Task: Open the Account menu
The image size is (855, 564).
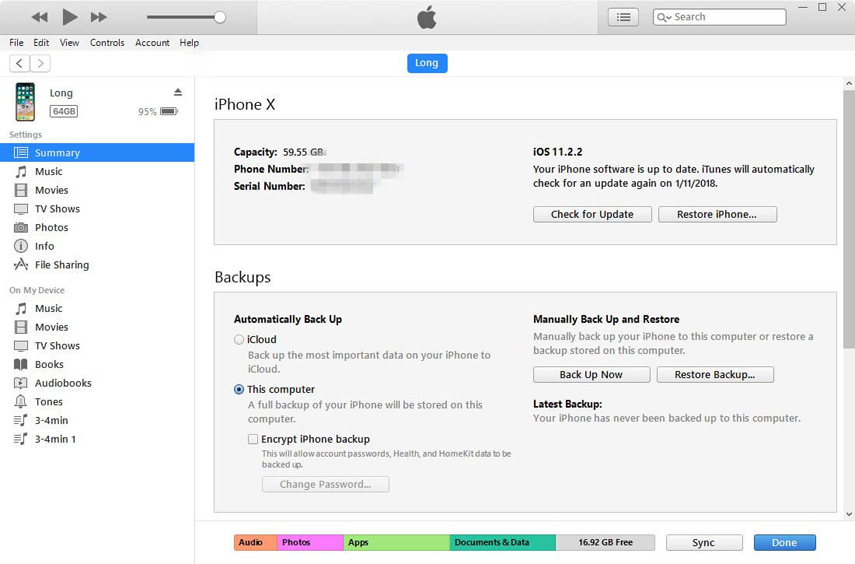Action: click(x=152, y=43)
